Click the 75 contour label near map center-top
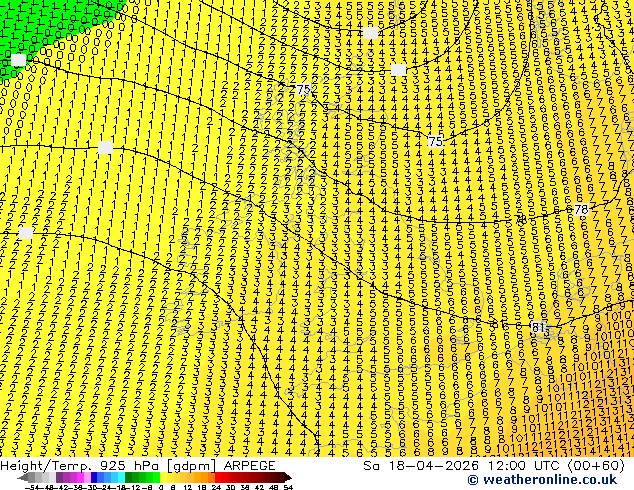The image size is (634, 490). click(303, 89)
